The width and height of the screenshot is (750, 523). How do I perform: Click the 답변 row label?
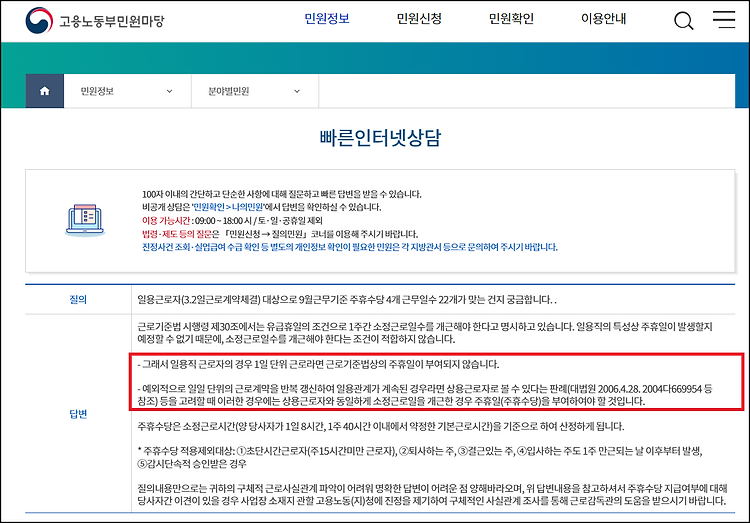[78, 414]
